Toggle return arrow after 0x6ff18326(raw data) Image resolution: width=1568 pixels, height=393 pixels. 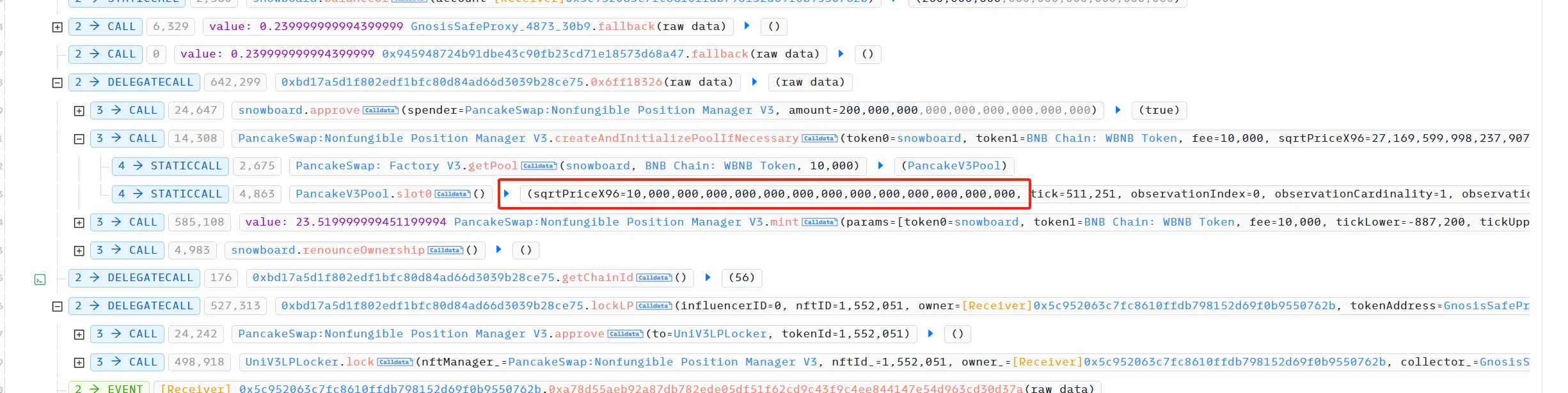tap(754, 82)
